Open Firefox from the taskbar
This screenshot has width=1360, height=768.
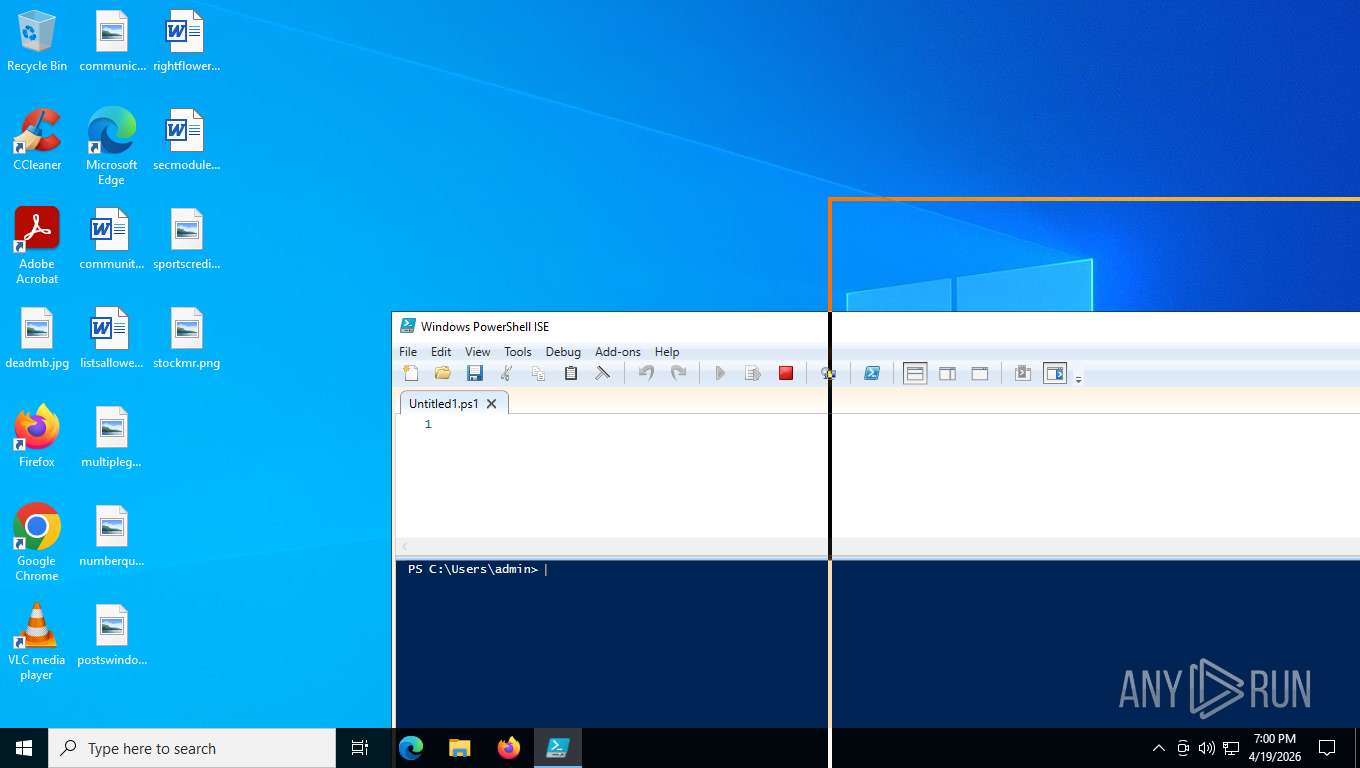(508, 748)
